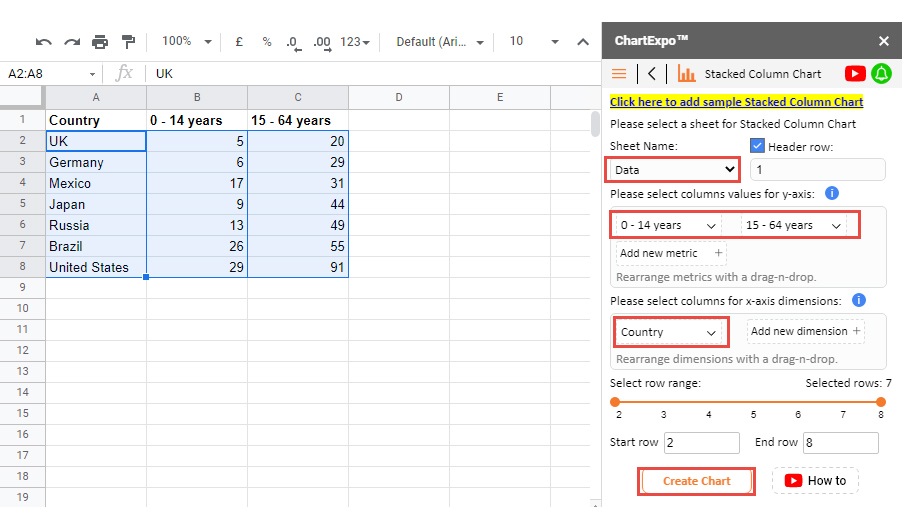
Task: Collapse toolbar with up chevron
Action: [x=583, y=42]
